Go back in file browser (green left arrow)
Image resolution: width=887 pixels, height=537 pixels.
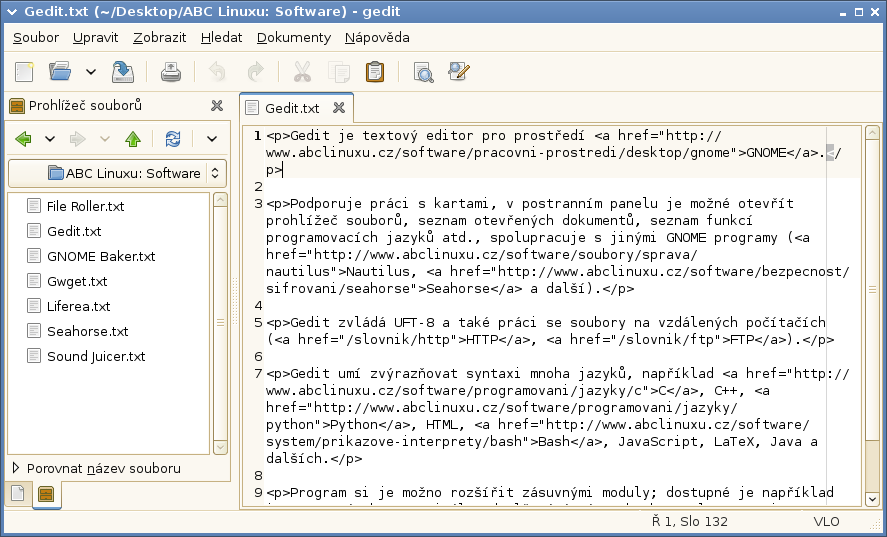pyautogui.click(x=23, y=139)
